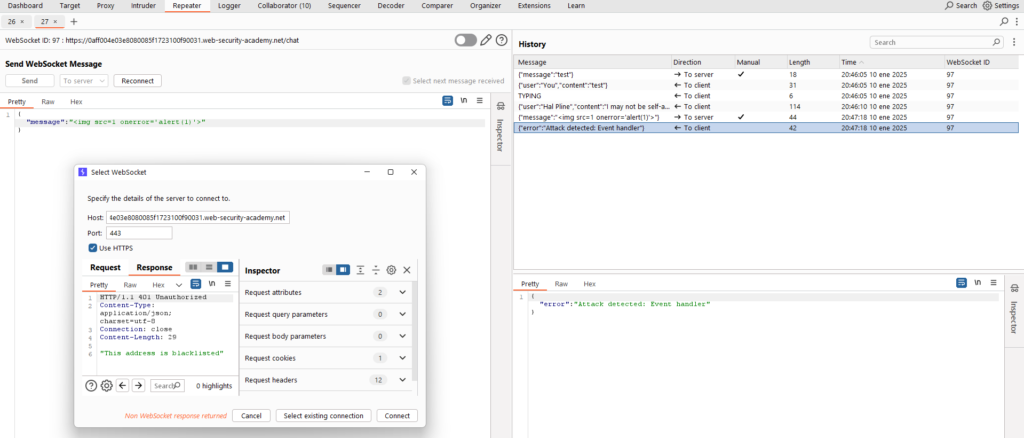
Task: Expand Request query parameters section
Action: 402,315
